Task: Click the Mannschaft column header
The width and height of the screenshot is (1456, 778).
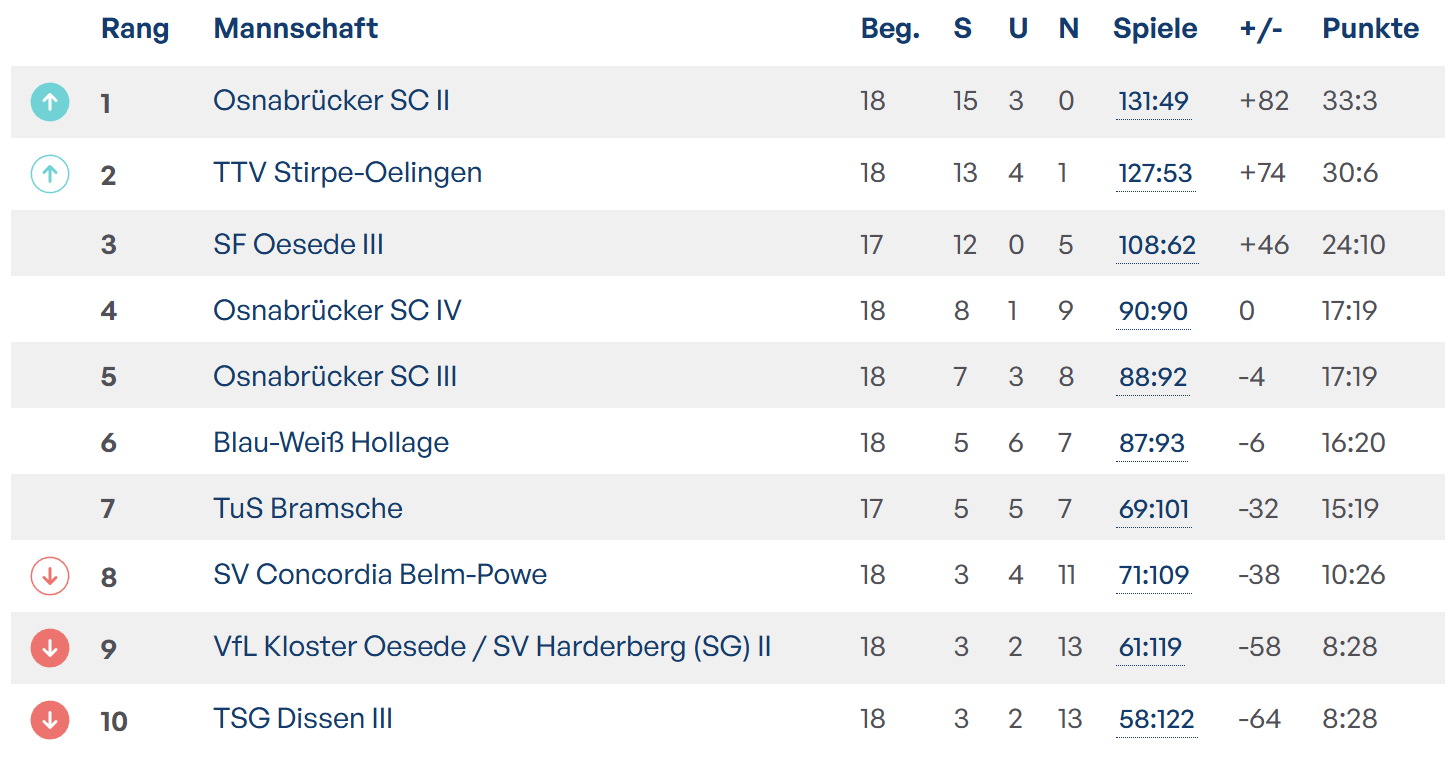Action: [295, 29]
